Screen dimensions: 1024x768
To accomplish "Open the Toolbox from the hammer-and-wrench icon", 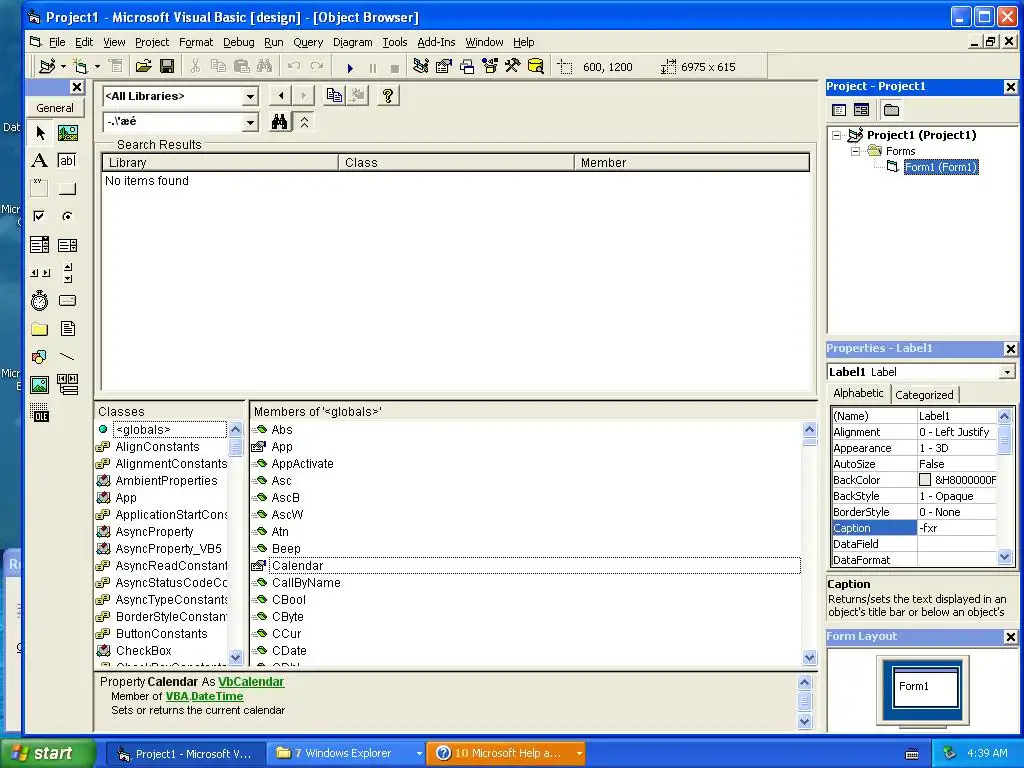I will coord(513,67).
